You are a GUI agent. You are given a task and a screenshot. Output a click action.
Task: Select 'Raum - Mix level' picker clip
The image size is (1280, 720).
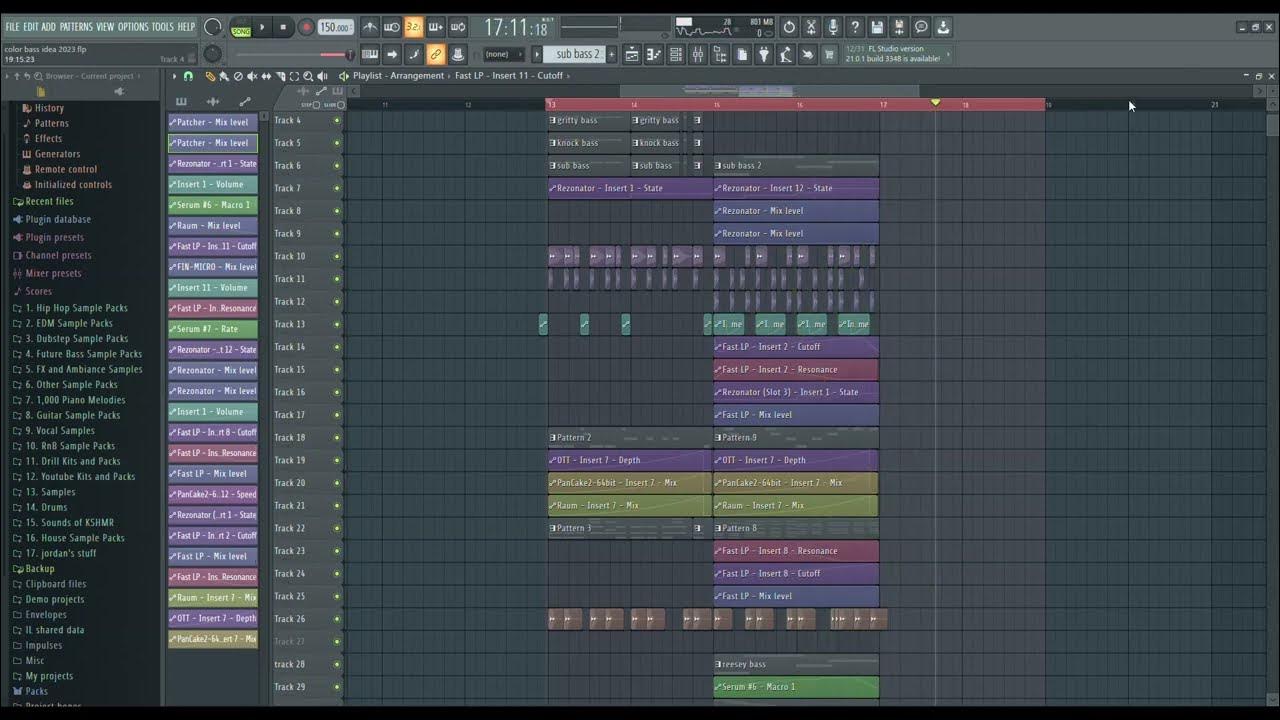coord(213,226)
